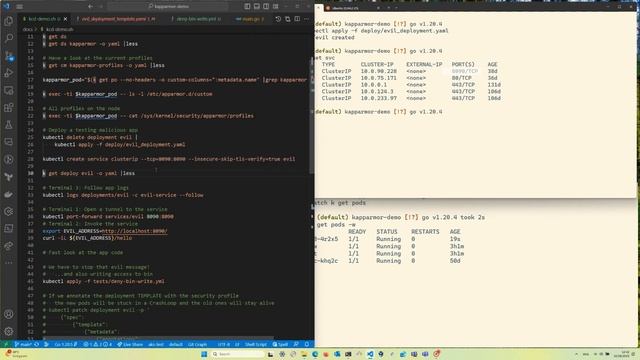Open Microsoft Edge from taskbar

click(x=315, y=354)
